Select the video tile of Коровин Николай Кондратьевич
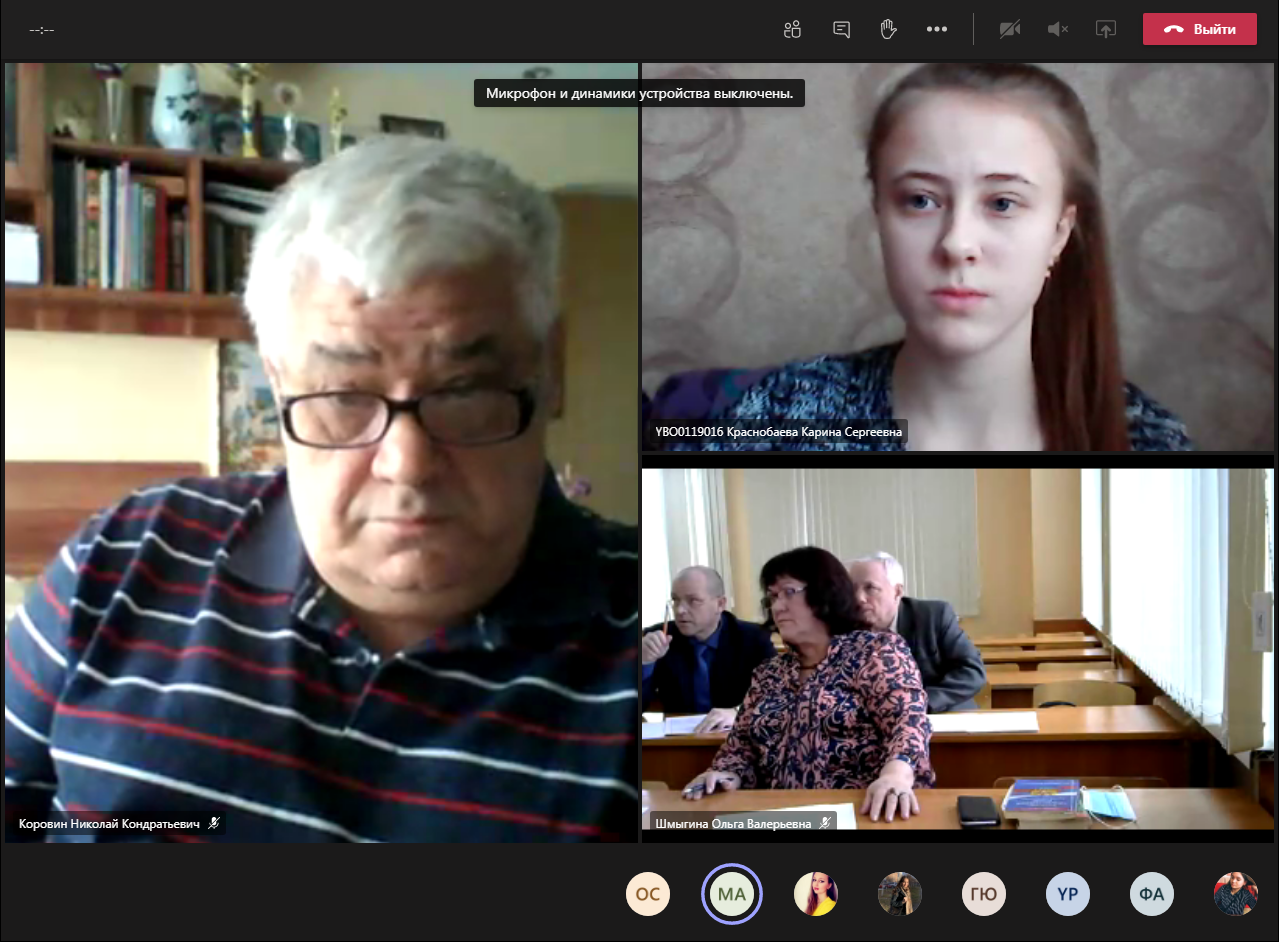 [321, 453]
